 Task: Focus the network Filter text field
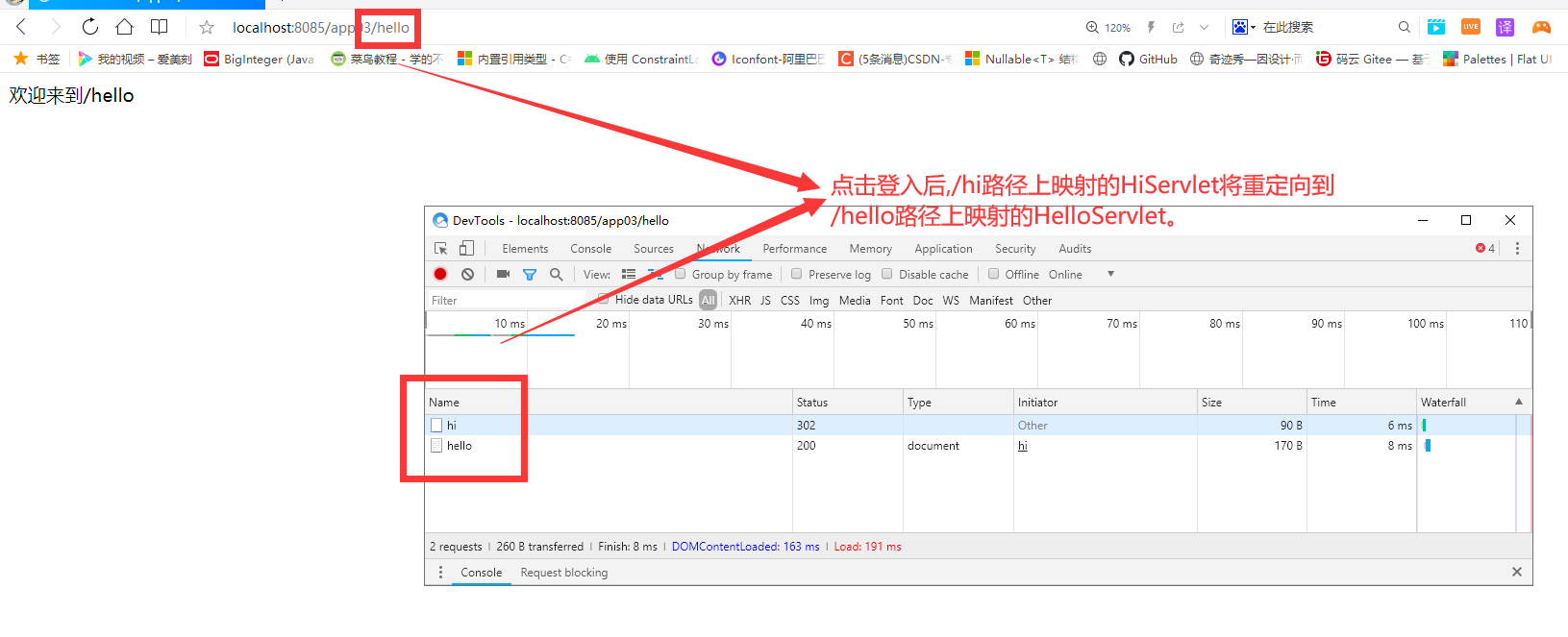[x=507, y=300]
